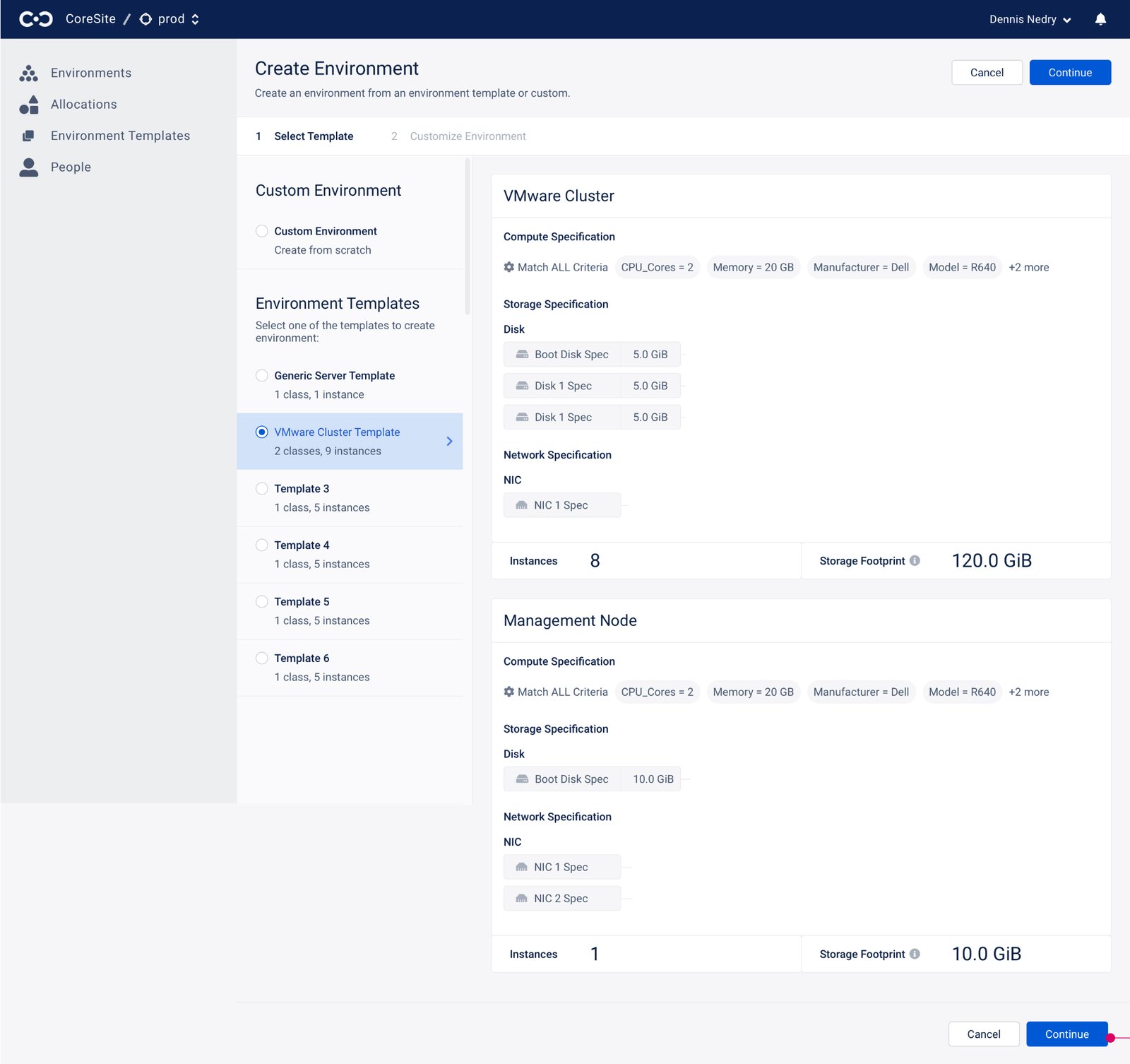Click the People sidebar icon
The width and height of the screenshot is (1130, 1064).
[29, 167]
